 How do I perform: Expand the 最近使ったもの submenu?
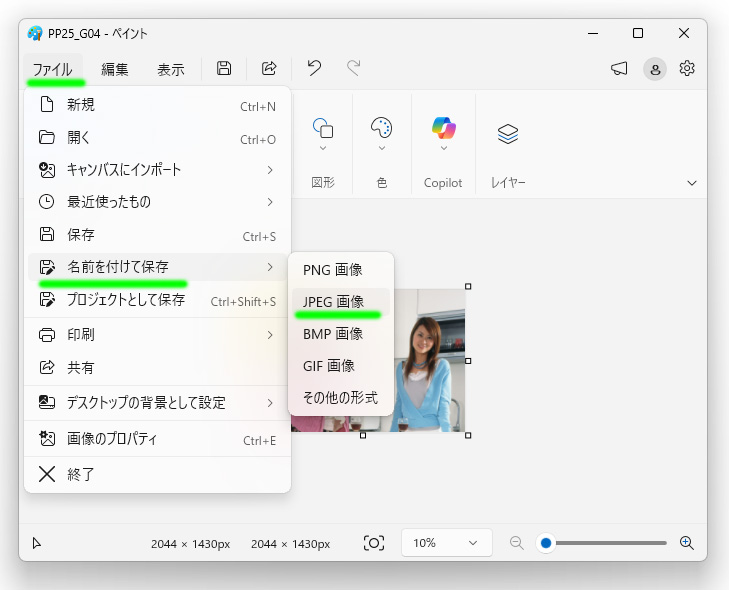157,202
